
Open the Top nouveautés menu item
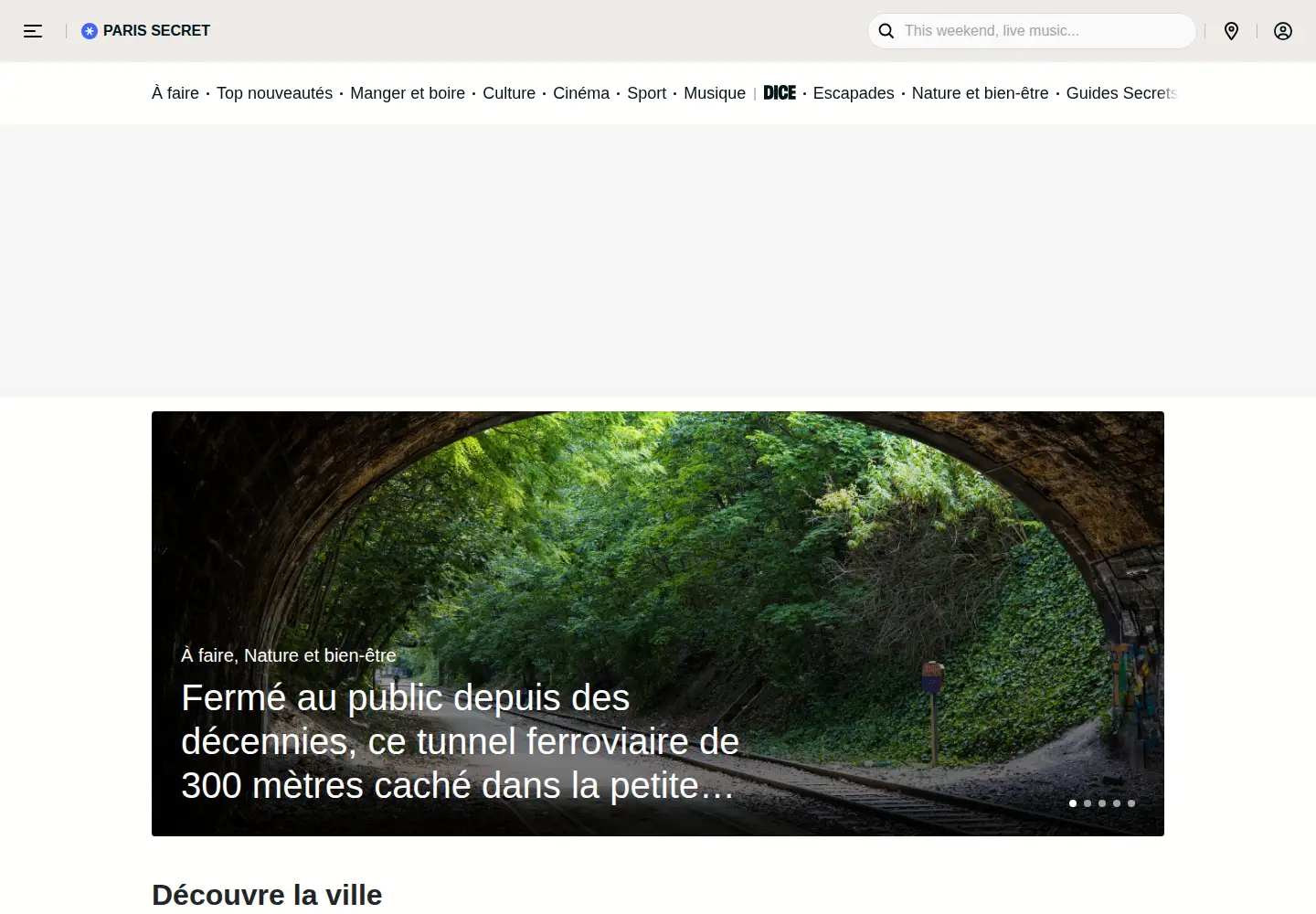274,93
